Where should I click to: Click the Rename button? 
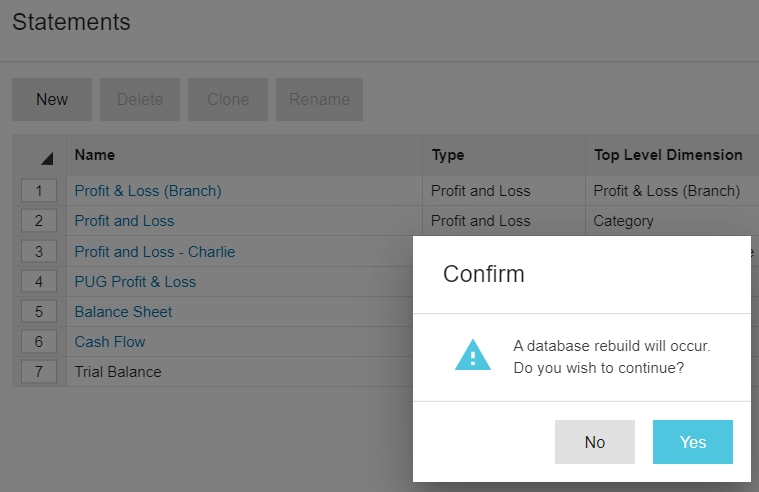[x=319, y=100]
